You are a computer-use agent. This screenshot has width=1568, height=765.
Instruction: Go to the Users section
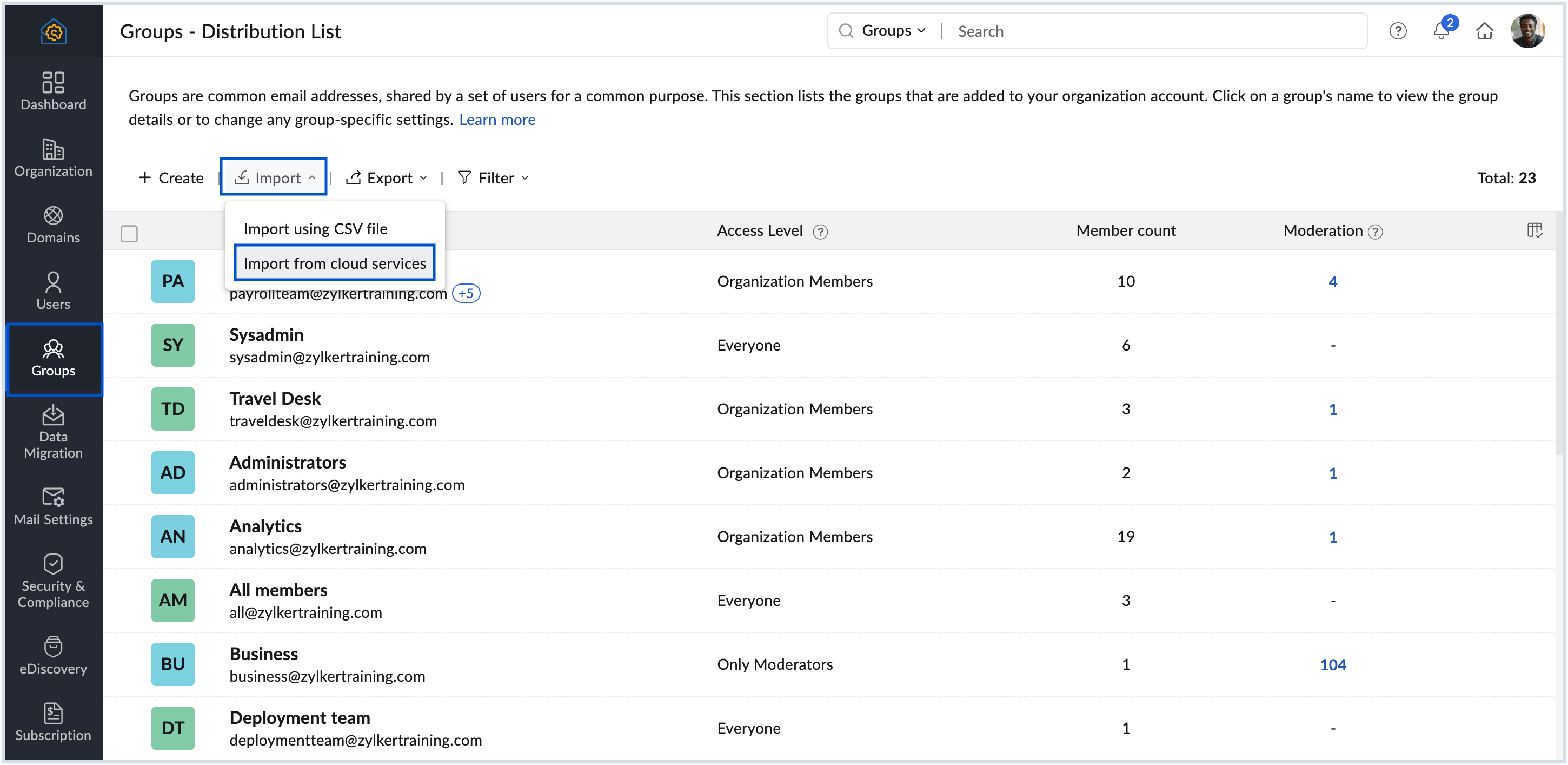(53, 291)
